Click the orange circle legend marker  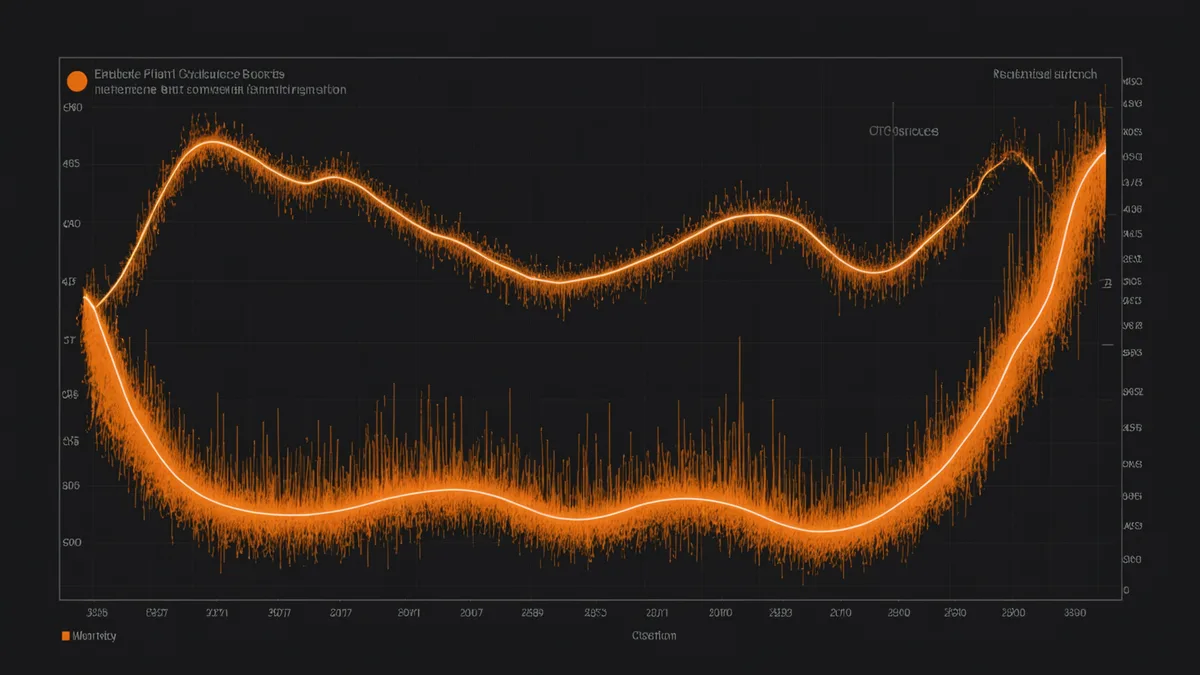(76, 81)
